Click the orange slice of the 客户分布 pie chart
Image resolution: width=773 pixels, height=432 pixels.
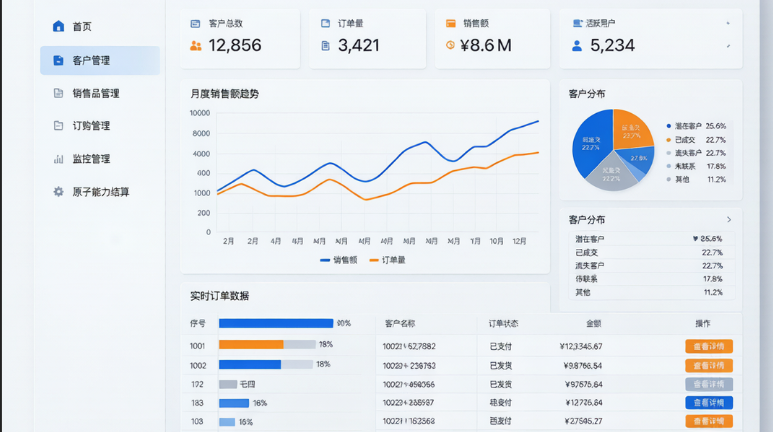coord(631,129)
